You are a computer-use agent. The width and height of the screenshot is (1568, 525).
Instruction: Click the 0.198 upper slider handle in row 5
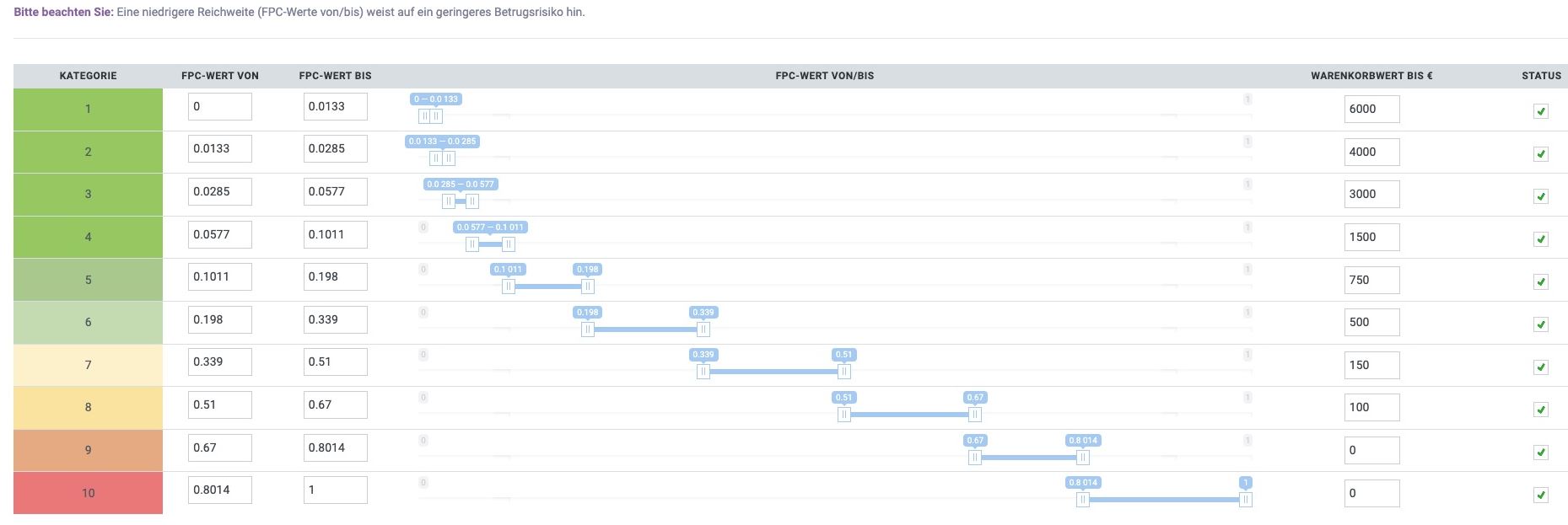588,287
